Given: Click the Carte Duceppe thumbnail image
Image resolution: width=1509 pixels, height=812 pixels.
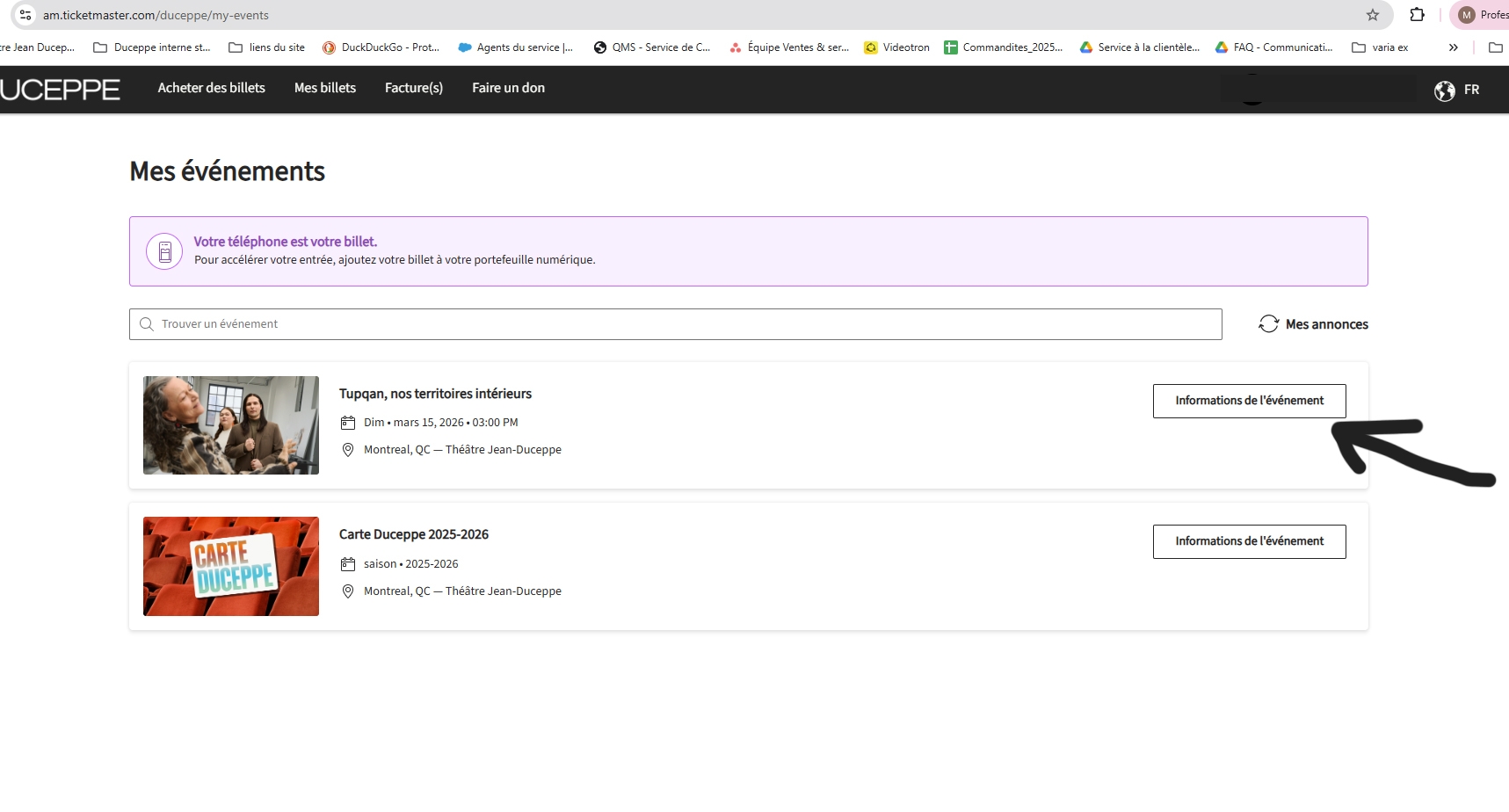Looking at the screenshot, I should click(231, 567).
